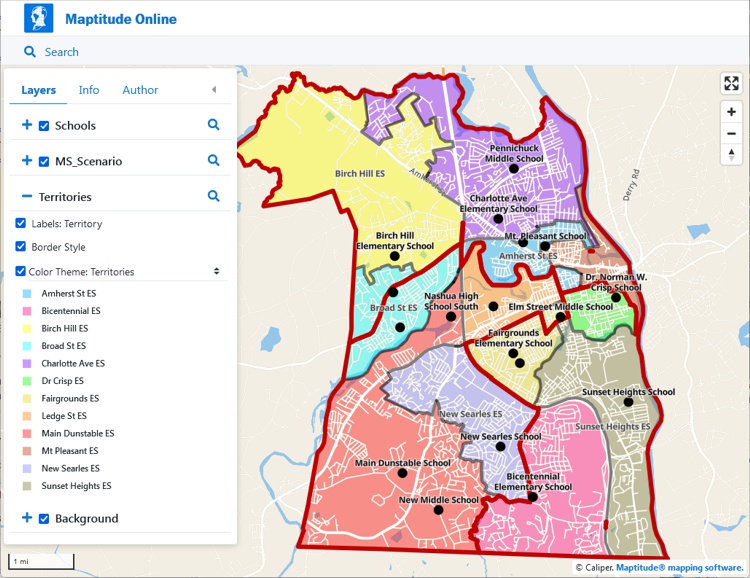The width and height of the screenshot is (750, 578).
Task: Expand the Schools layer options
Action: point(27,125)
